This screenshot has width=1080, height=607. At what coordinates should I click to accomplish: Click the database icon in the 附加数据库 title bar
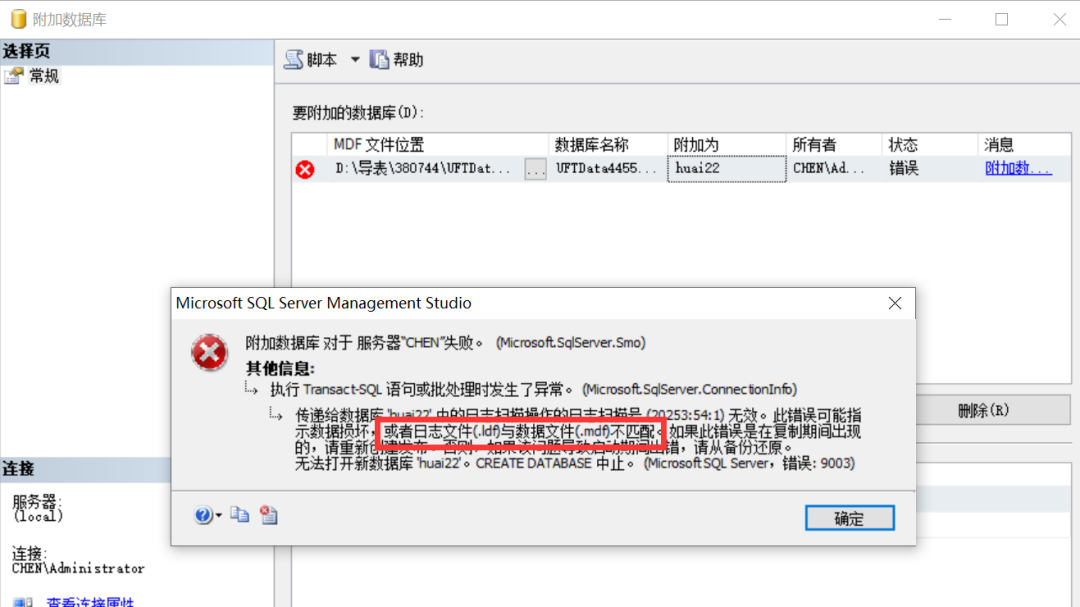pos(19,19)
